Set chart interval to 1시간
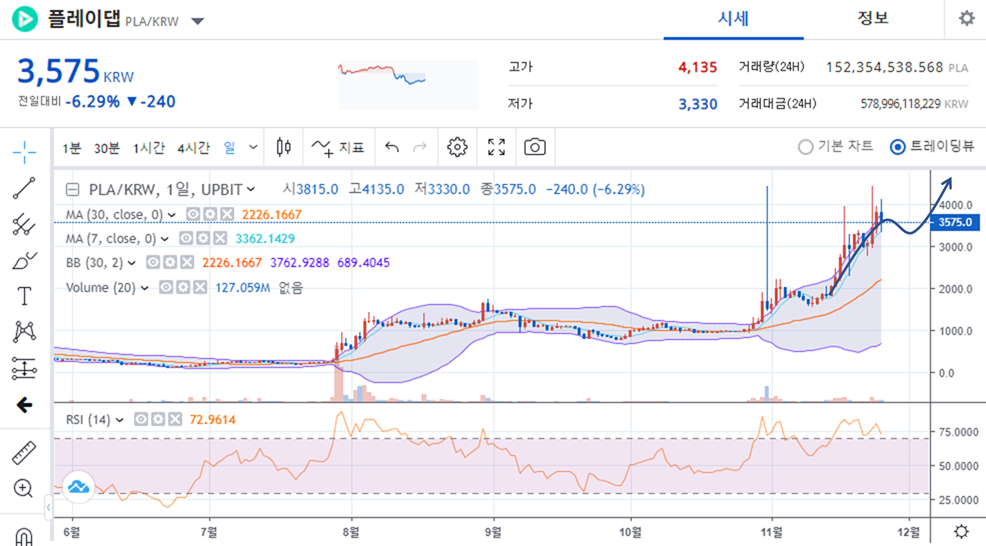 coord(148,148)
